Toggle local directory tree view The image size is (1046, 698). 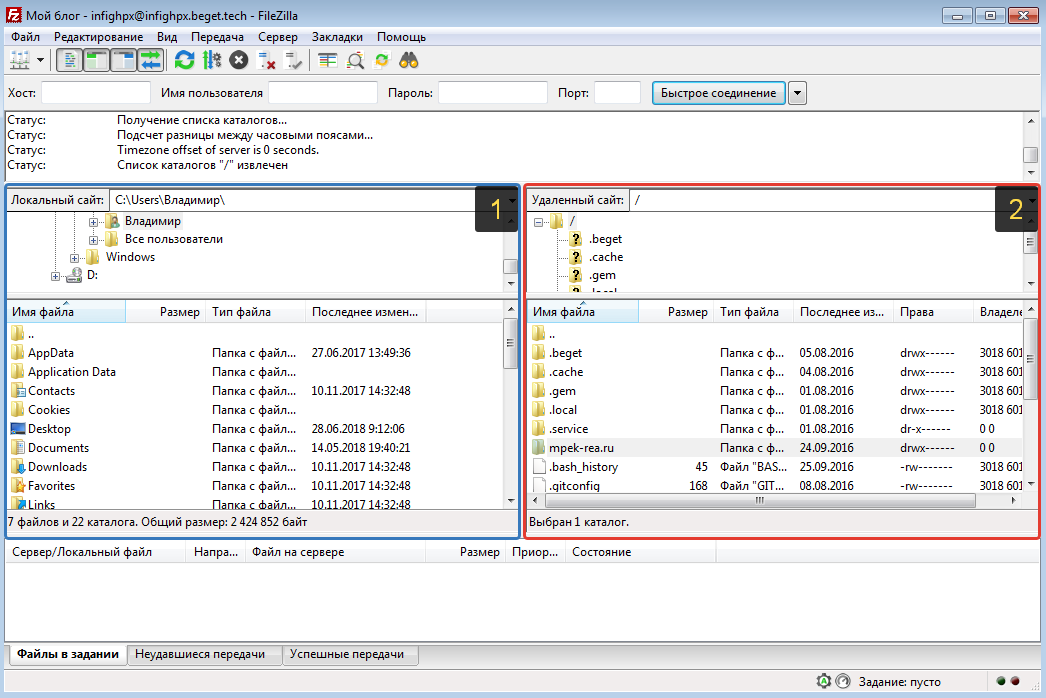click(x=97, y=60)
